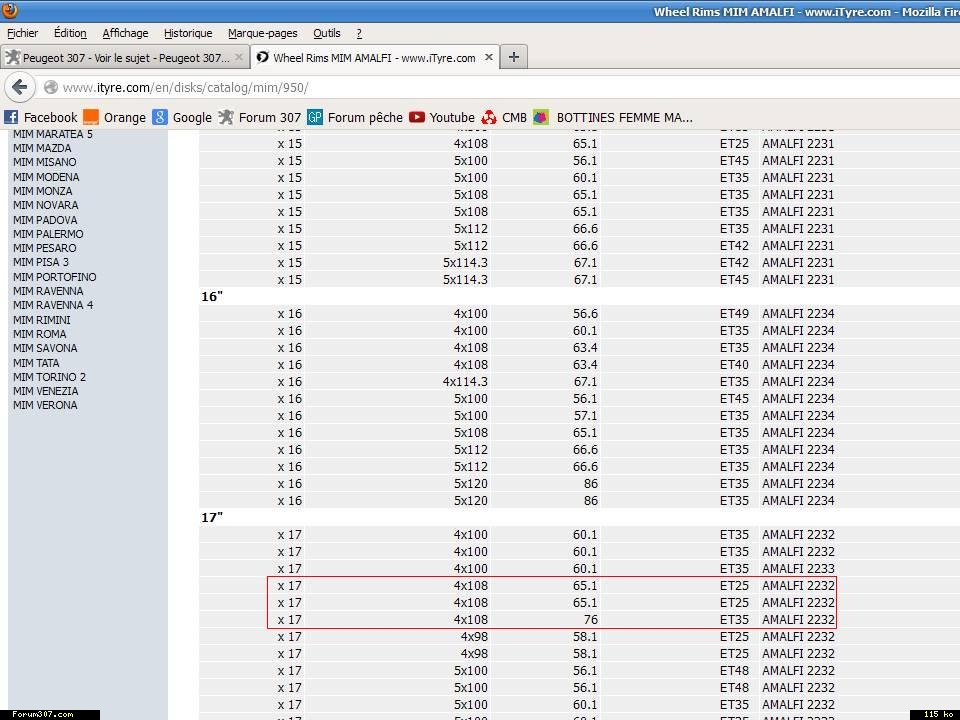Open the Facebook bookmark
Screen dimensions: 960x720
pos(40,117)
